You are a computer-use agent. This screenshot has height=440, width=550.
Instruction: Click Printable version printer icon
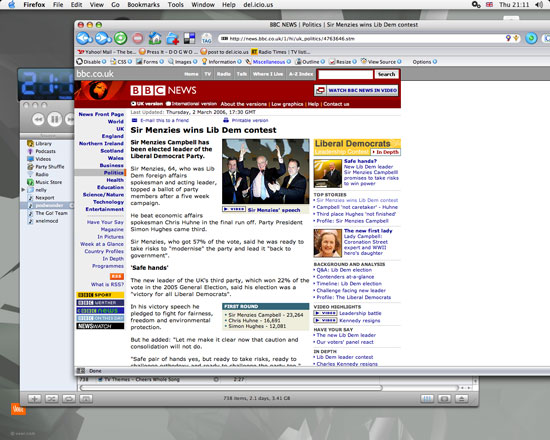click(x=226, y=120)
